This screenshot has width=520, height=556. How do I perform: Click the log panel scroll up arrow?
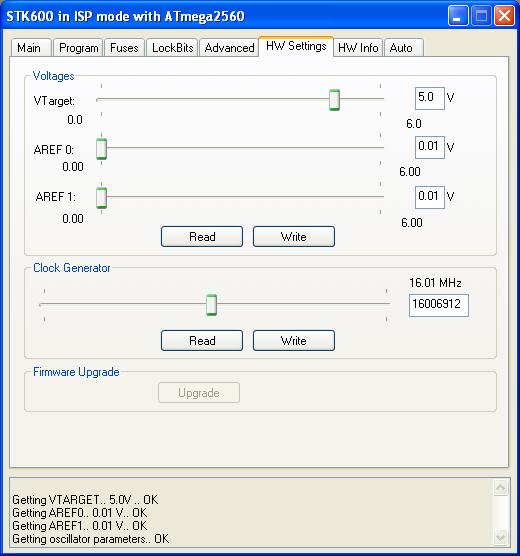(500, 488)
